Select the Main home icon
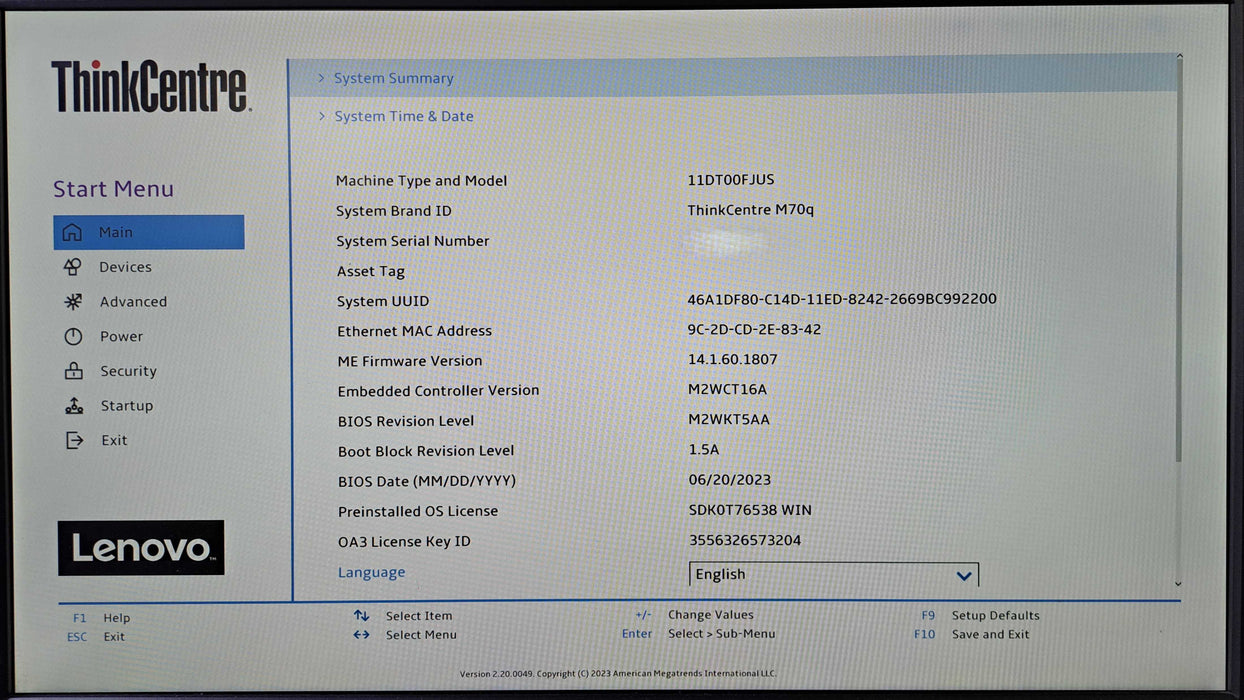The height and width of the screenshot is (700, 1244). pos(72,232)
